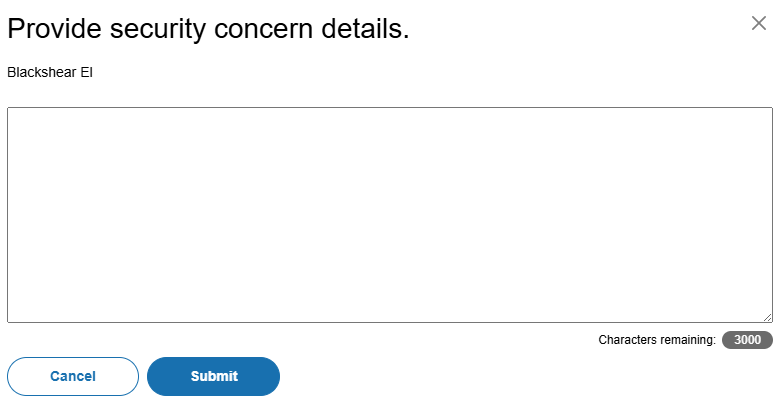Click the "Blackshear El" school name text
Viewport: 783px width, 406px height.
tap(50, 72)
